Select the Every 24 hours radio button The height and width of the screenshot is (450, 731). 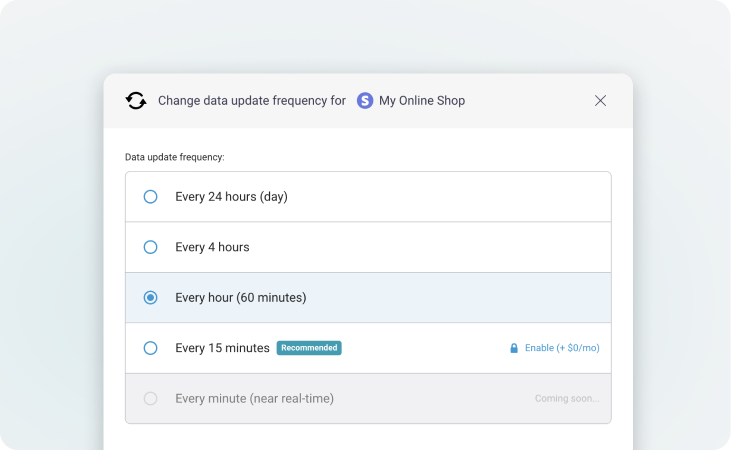point(150,197)
